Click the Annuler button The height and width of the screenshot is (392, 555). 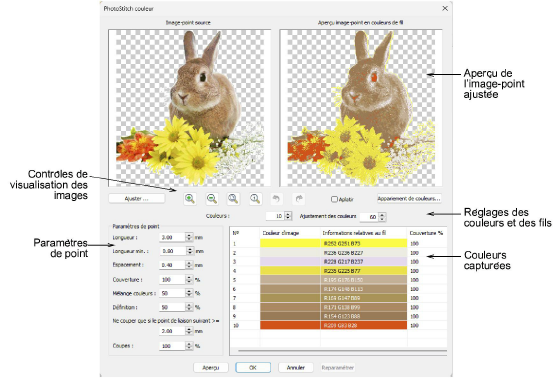pos(296,368)
